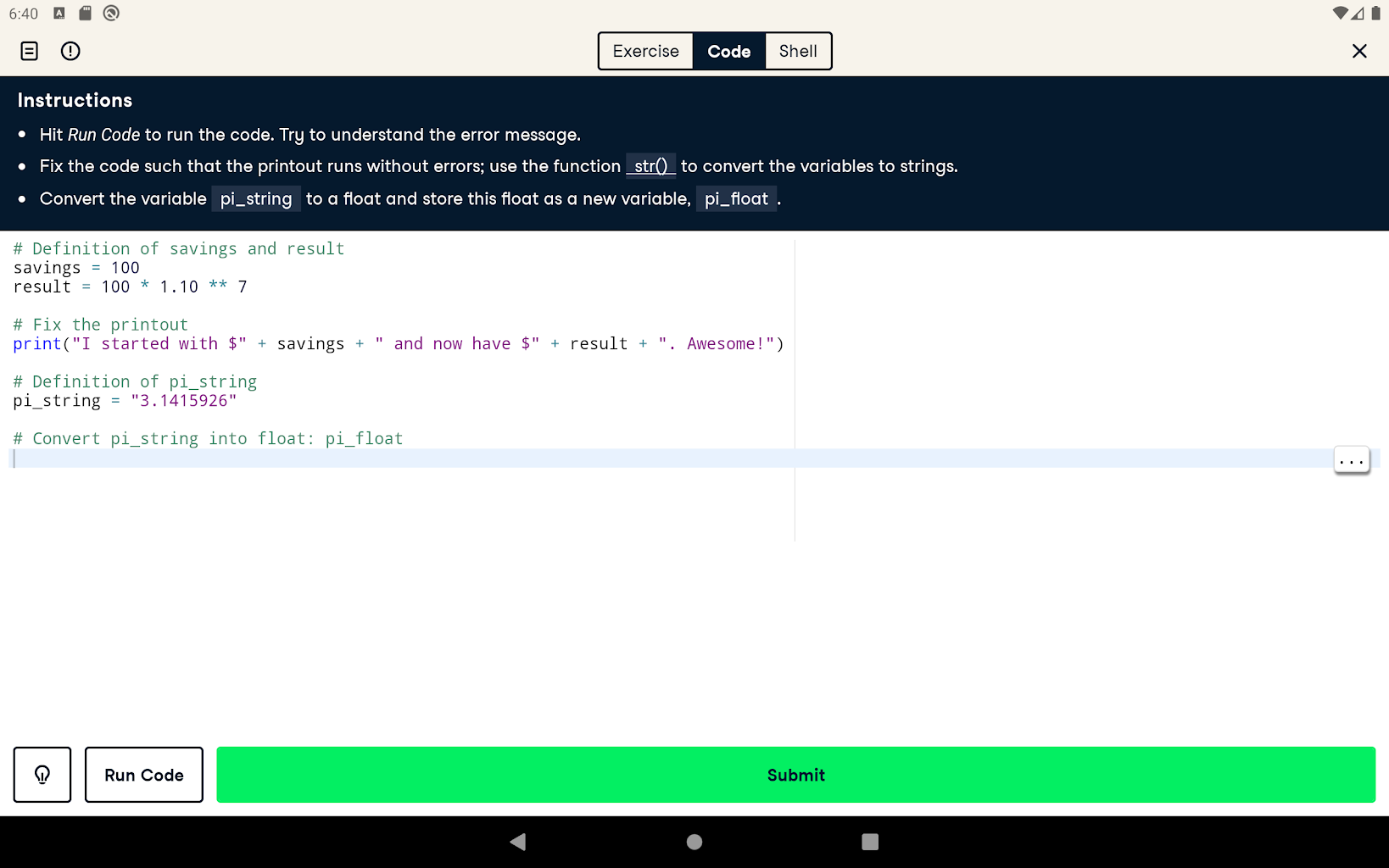Submit the answer with the green button
The image size is (1389, 868).
tap(795, 775)
